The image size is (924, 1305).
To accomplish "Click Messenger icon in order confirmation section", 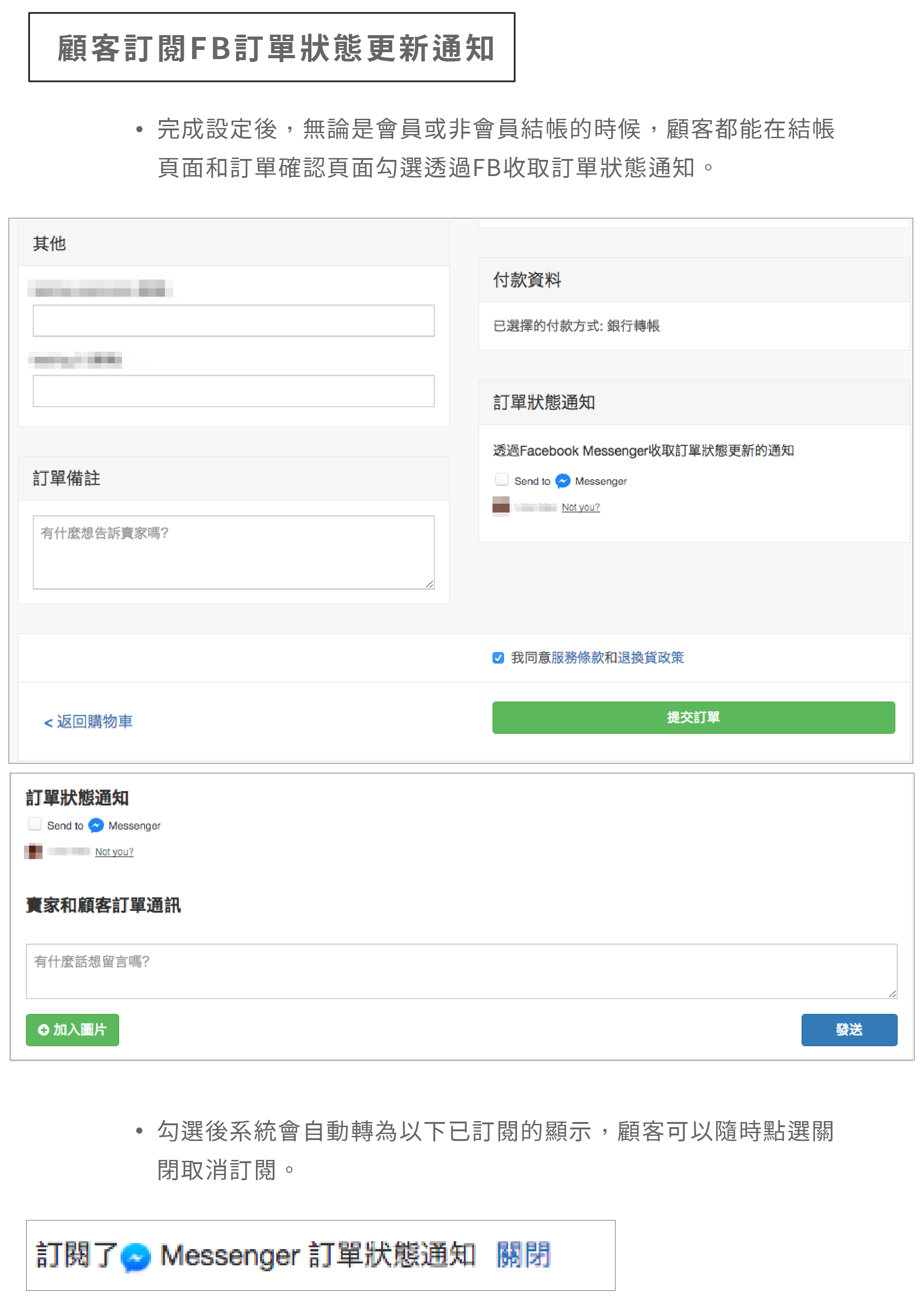I will pyautogui.click(x=96, y=825).
